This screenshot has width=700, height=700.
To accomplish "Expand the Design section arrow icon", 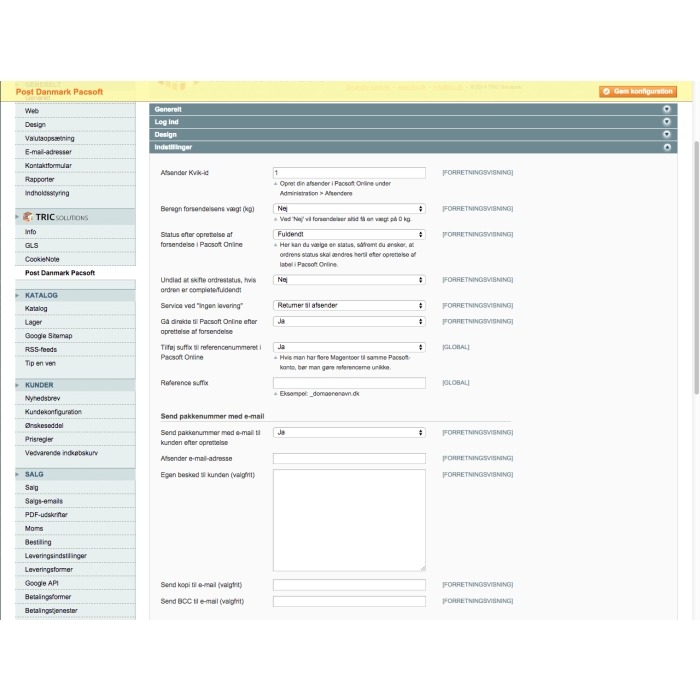I will (667, 134).
